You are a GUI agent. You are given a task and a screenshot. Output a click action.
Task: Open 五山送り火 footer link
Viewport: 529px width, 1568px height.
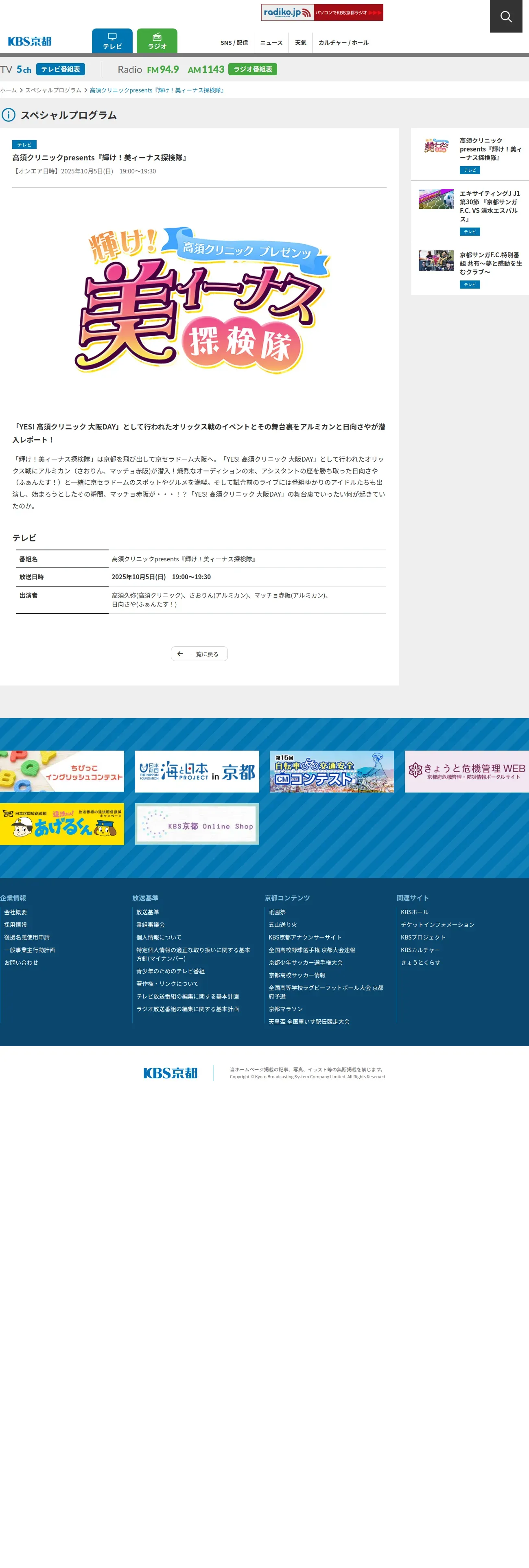click(x=283, y=925)
